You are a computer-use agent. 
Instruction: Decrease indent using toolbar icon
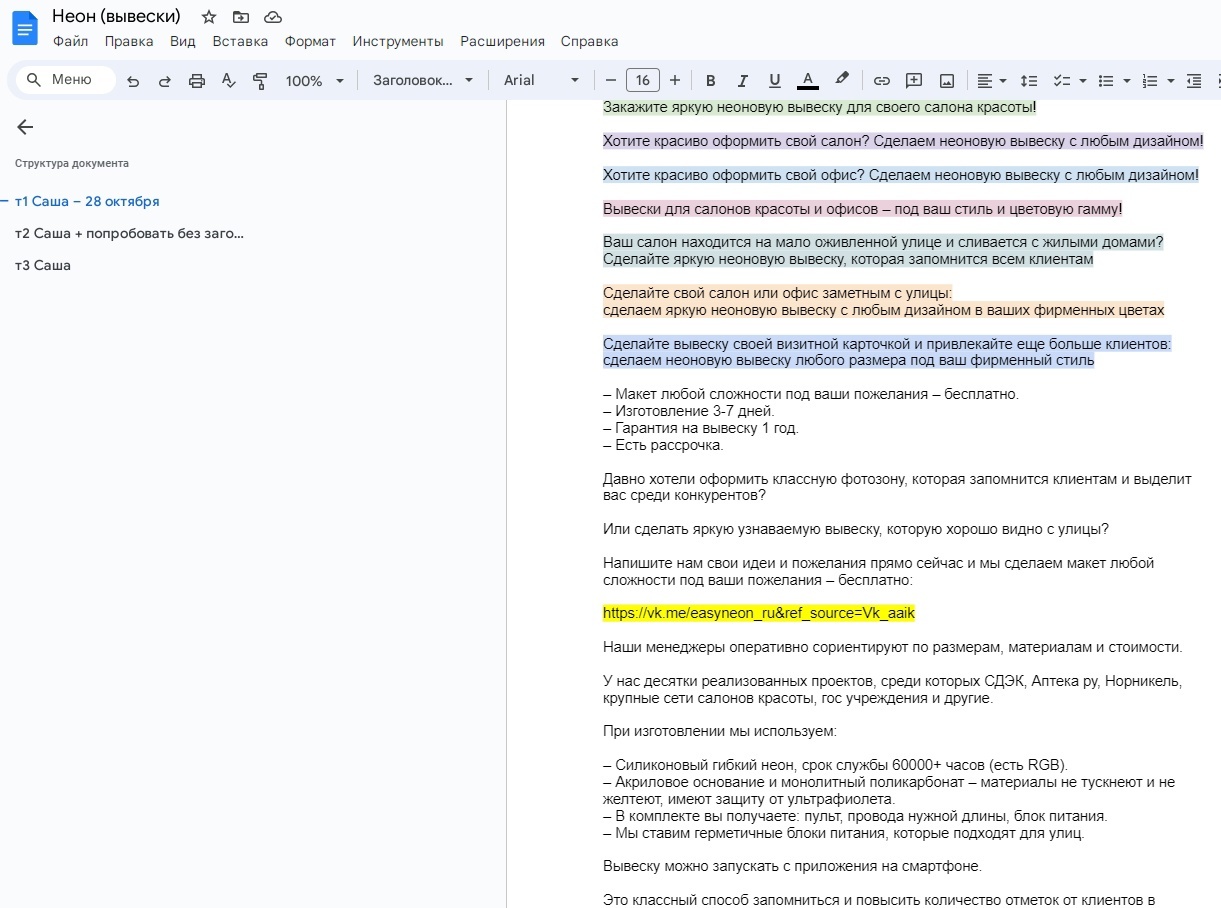(x=1193, y=81)
